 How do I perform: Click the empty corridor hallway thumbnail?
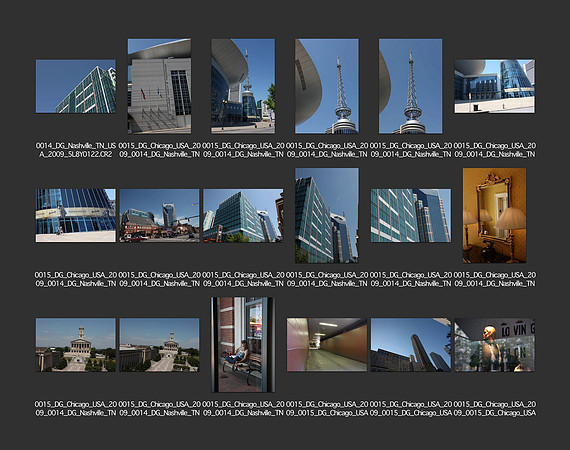tap(327, 345)
